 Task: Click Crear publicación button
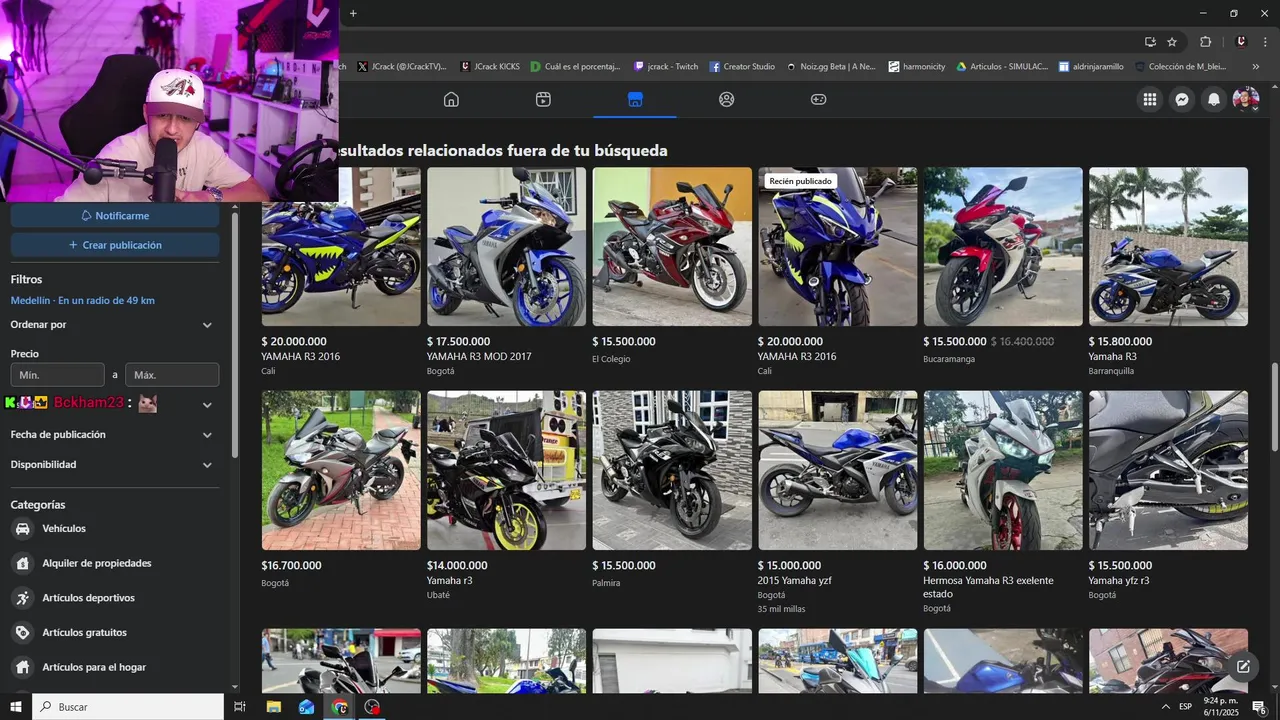[x=115, y=245]
